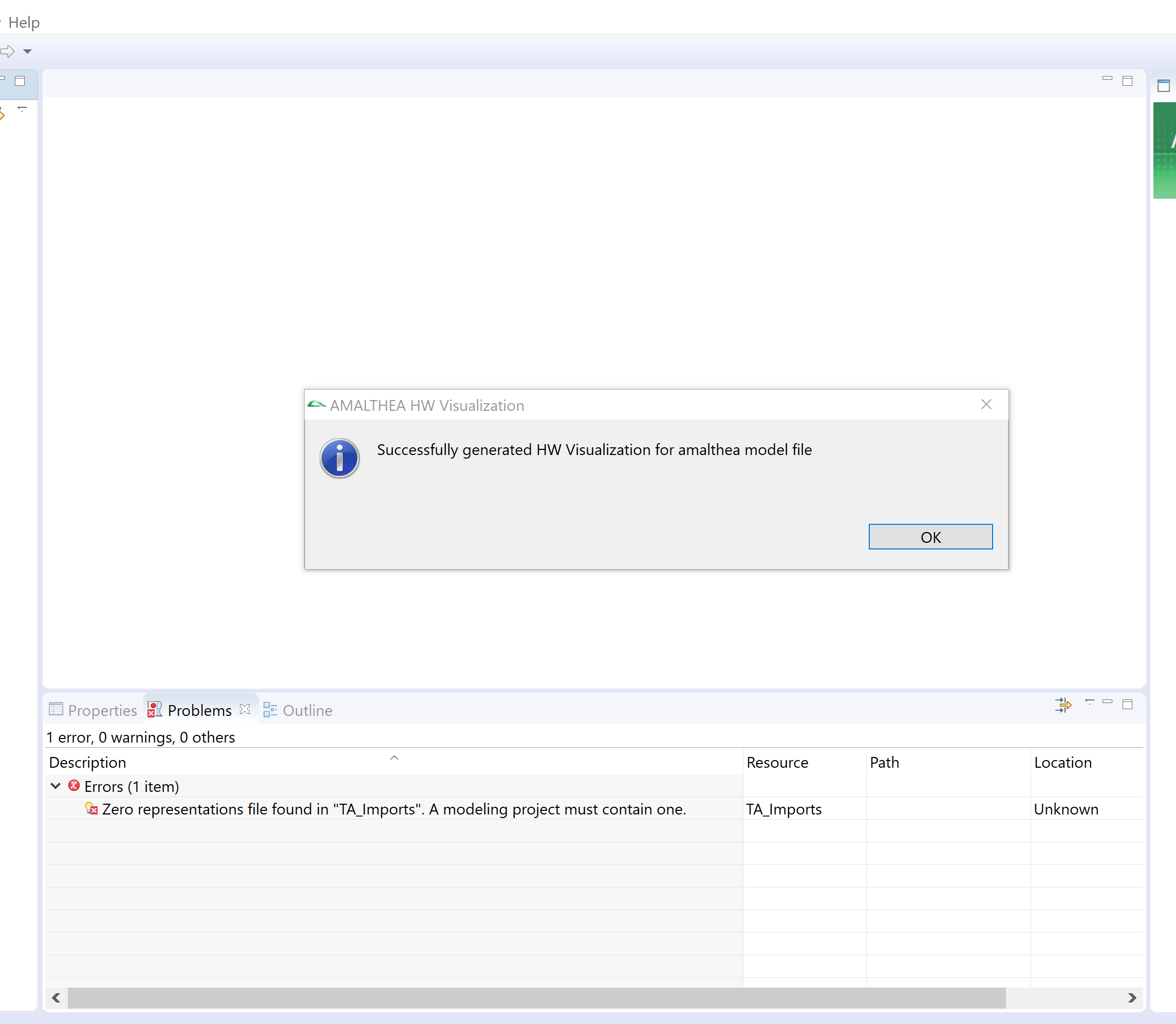Minimize the editor area
This screenshot has height=1024, width=1176.
click(1107, 78)
